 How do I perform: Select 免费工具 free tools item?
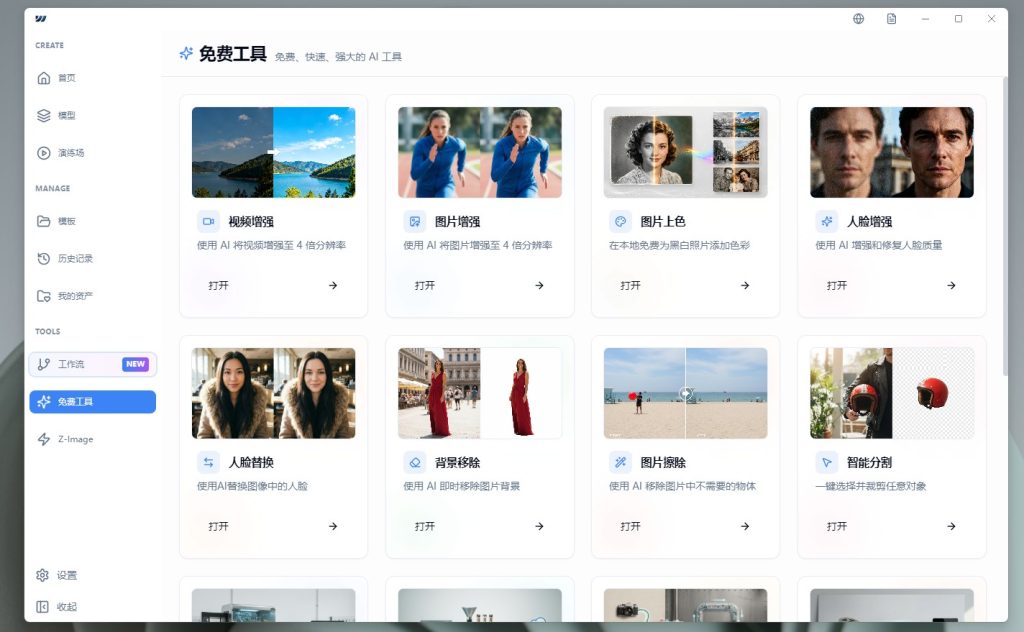(92, 402)
